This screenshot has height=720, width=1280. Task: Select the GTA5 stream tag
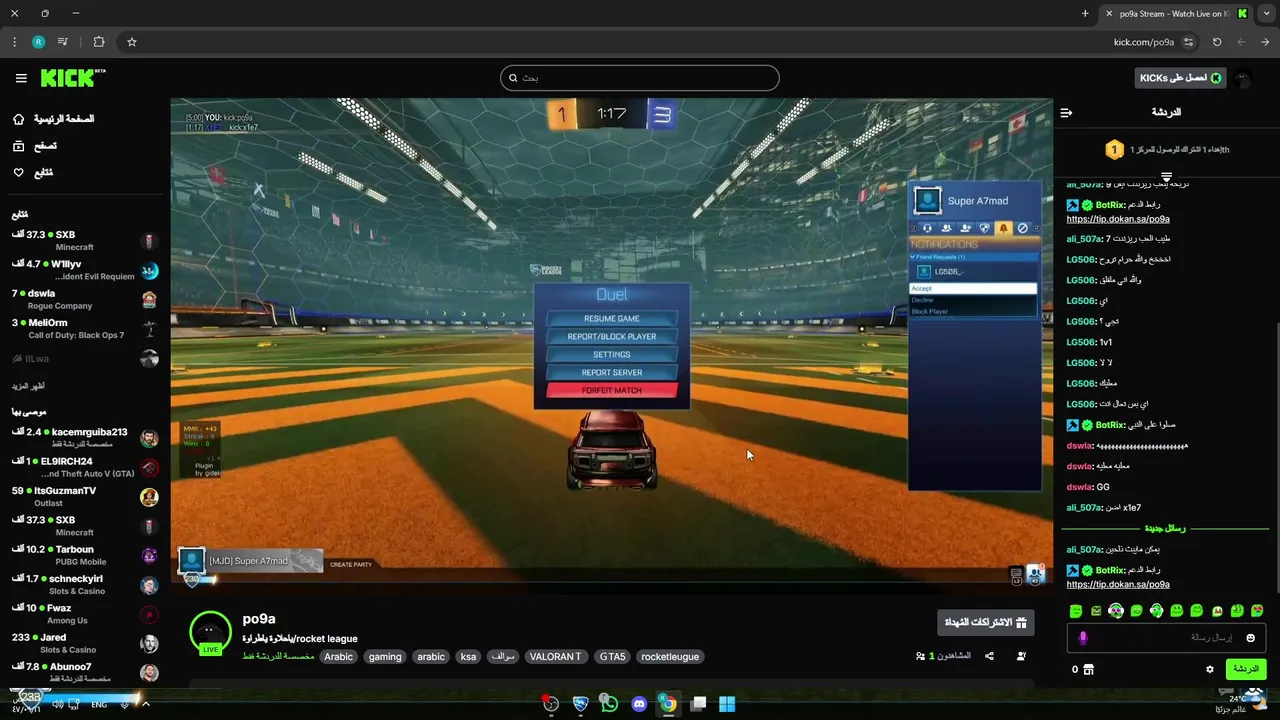click(x=612, y=657)
